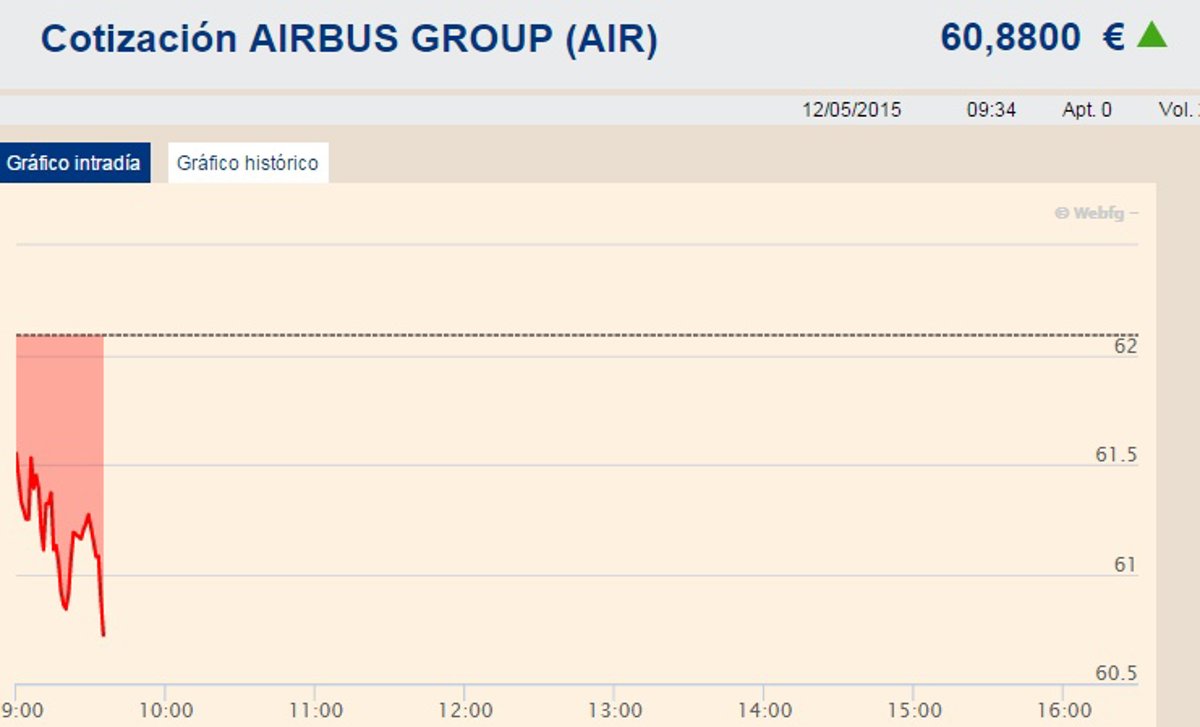Image resolution: width=1200 pixels, height=727 pixels.
Task: Click the Cotización AIRBUS GROUP (AIR) heading
Action: point(349,39)
